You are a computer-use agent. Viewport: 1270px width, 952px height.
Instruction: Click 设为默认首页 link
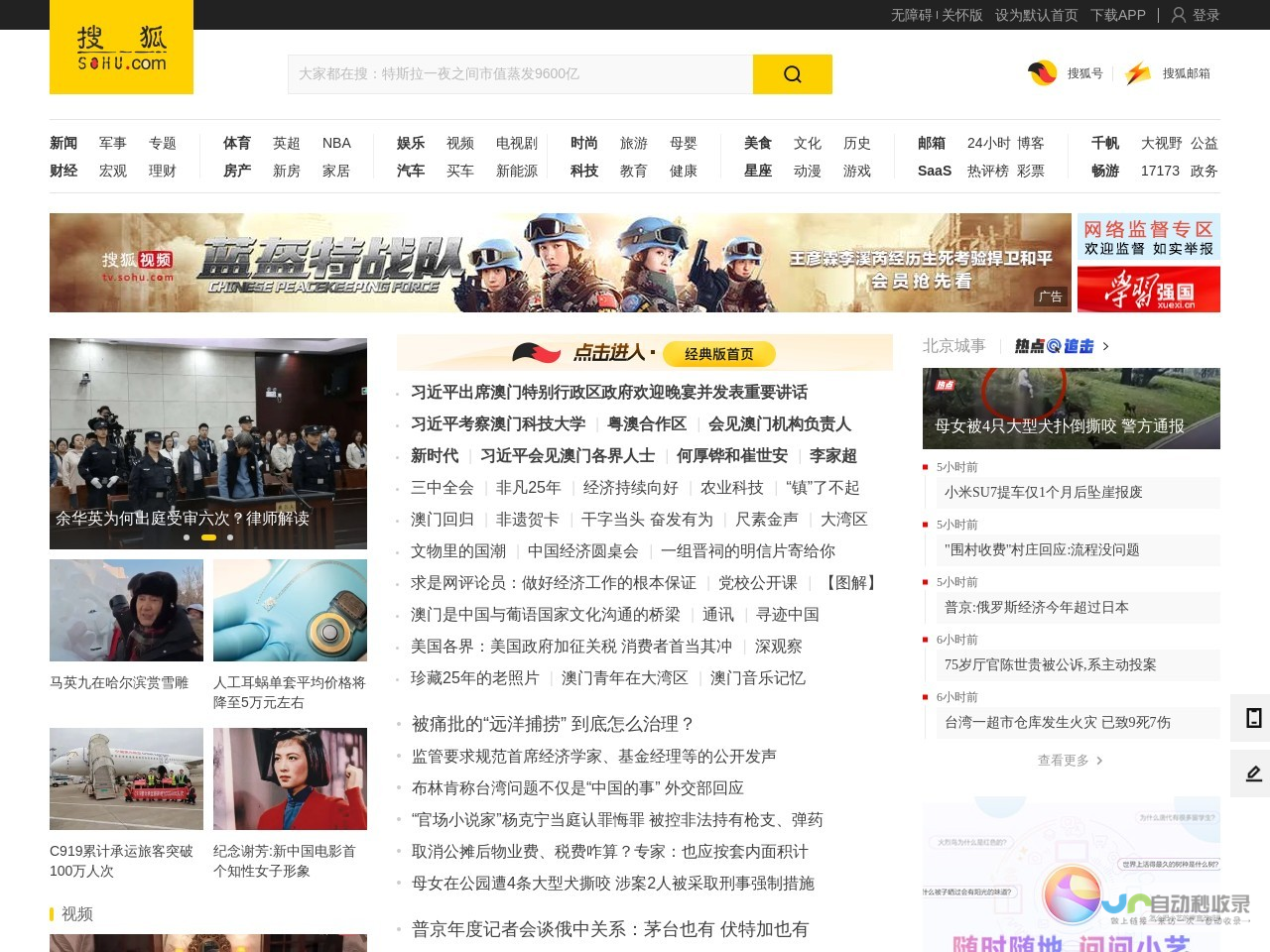[x=1037, y=15]
